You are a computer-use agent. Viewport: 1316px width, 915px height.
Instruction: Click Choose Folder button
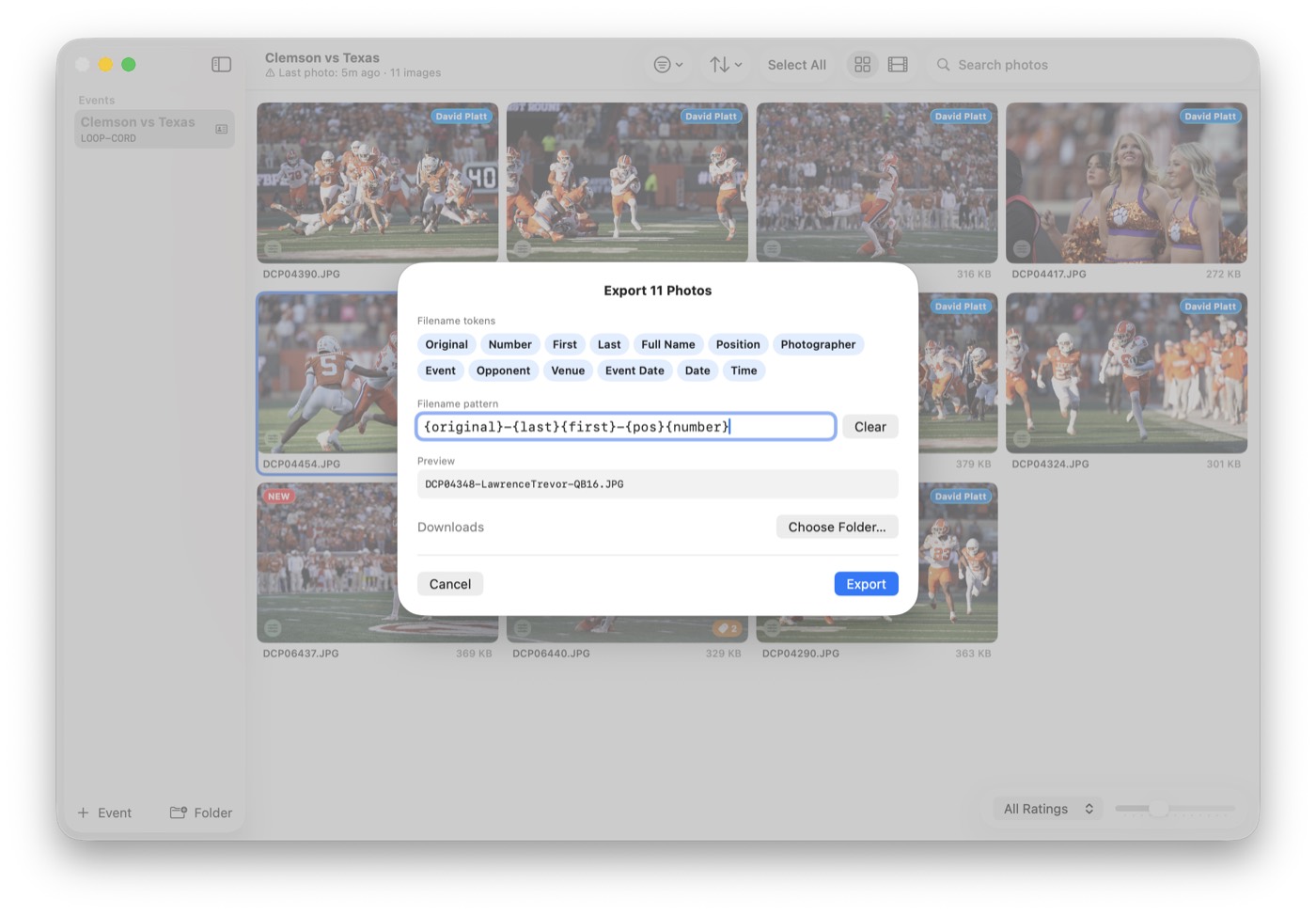(x=838, y=527)
